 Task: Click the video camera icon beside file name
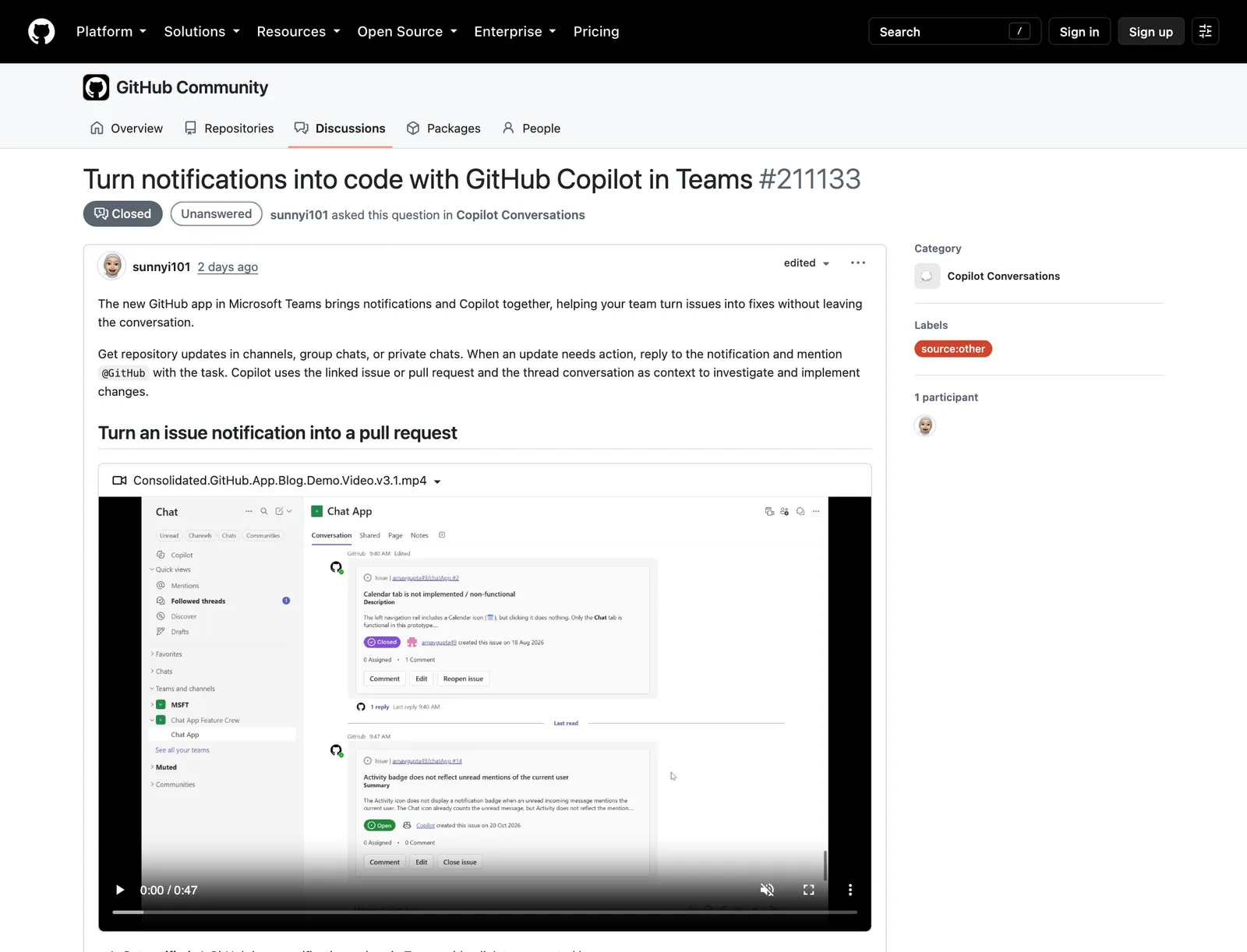(119, 481)
